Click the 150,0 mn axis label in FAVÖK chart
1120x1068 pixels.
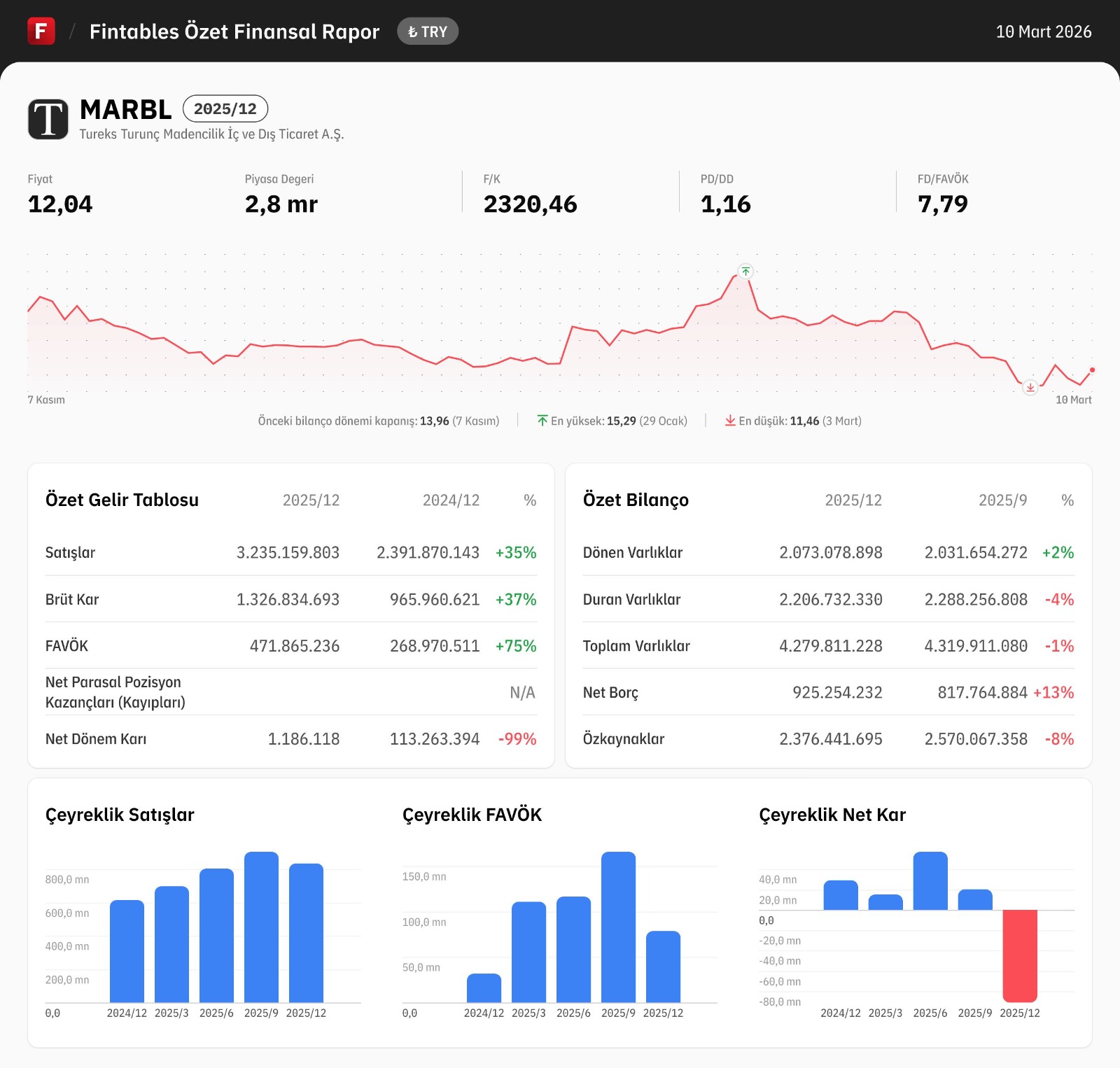[x=424, y=876]
